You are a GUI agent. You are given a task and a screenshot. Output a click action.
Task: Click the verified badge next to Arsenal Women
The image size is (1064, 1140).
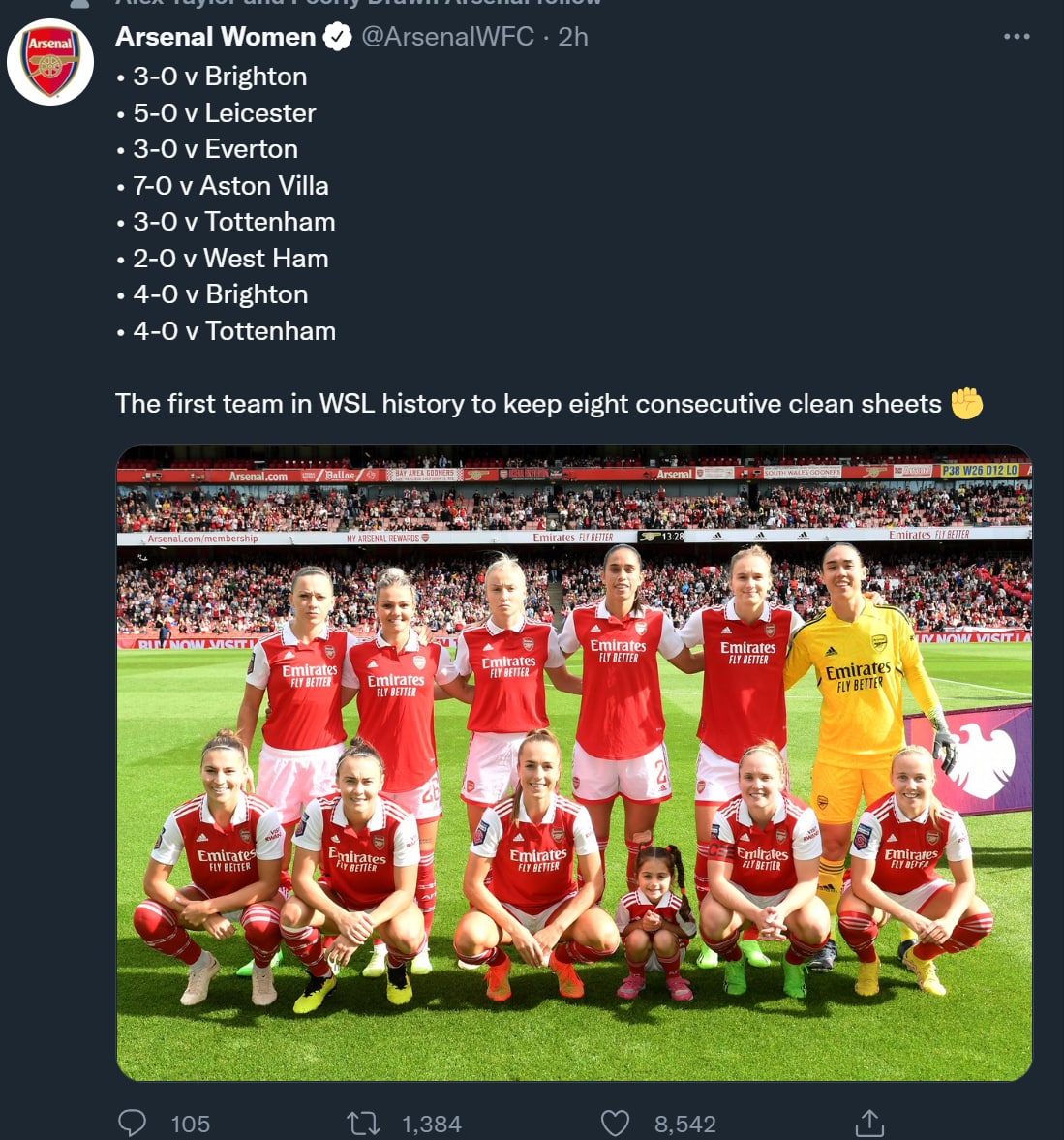[x=336, y=37]
